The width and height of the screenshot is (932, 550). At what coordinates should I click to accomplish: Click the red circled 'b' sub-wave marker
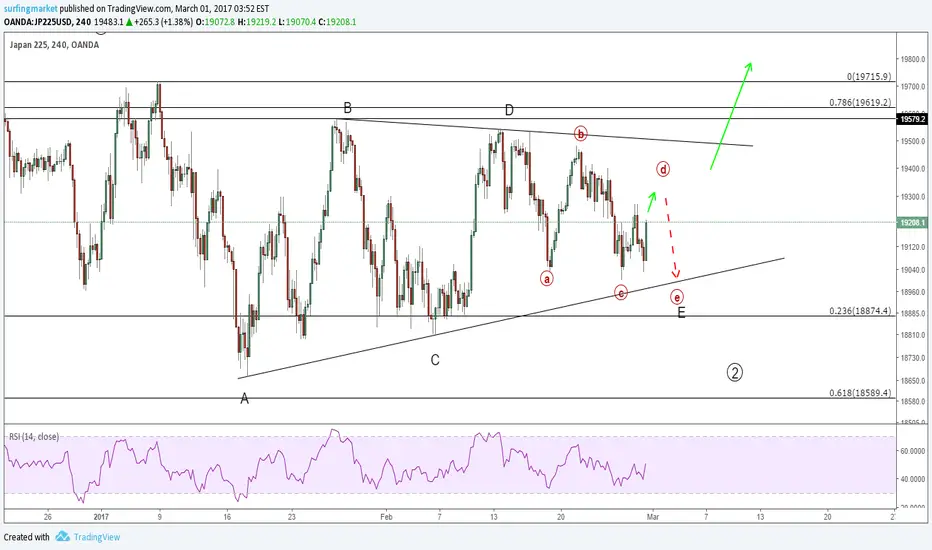point(581,133)
